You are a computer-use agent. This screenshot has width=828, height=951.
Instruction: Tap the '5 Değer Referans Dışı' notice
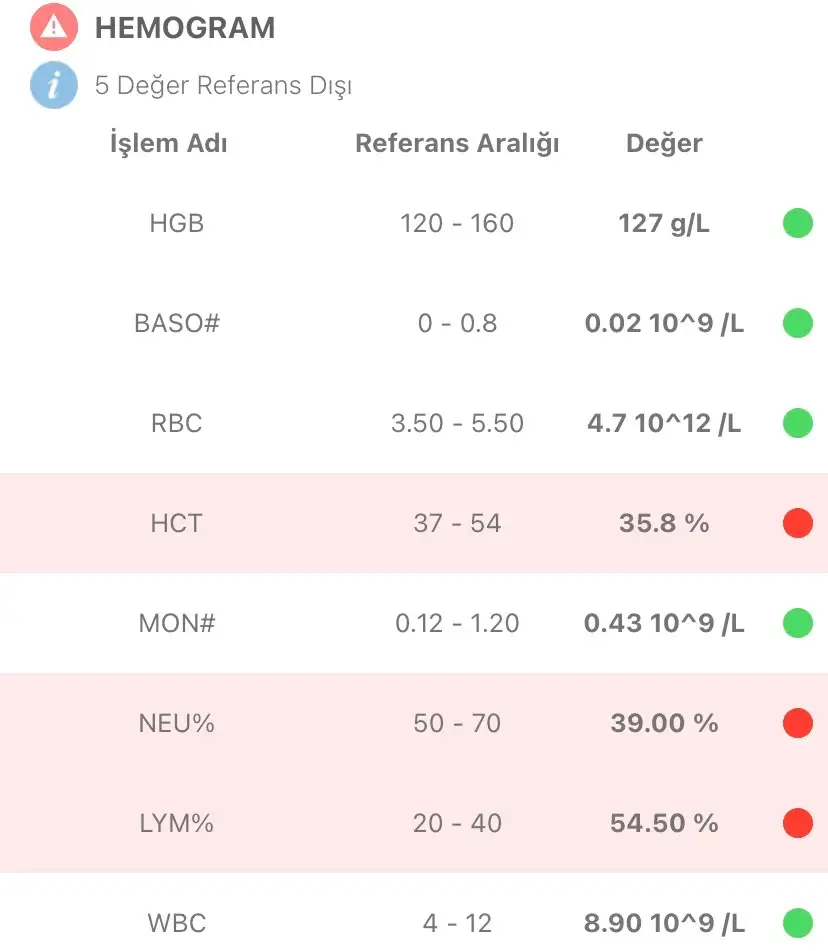pyautogui.click(x=223, y=86)
